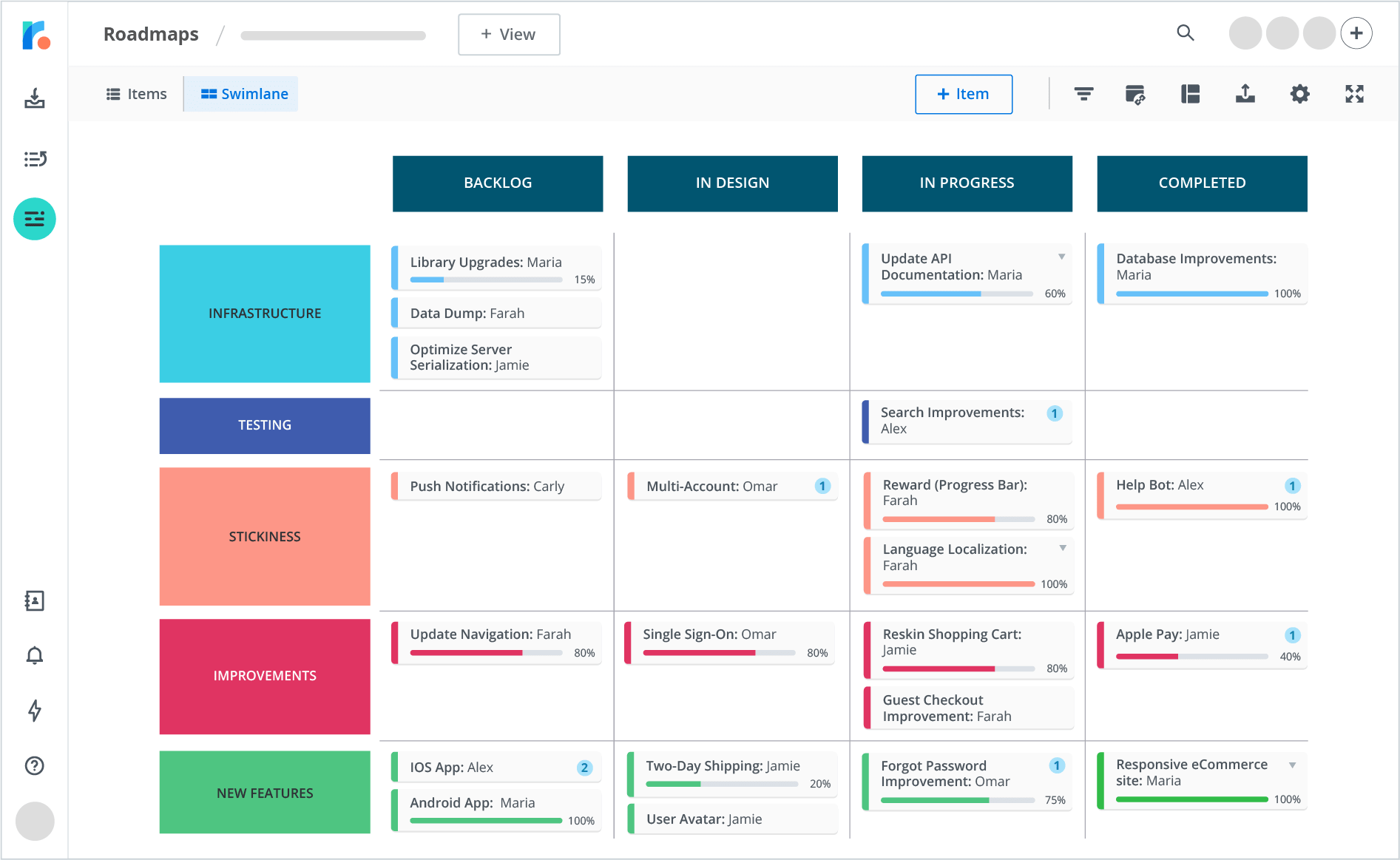This screenshot has width=1400, height=860.
Task: Click the profile avatar at bottom left
Action: click(x=34, y=821)
